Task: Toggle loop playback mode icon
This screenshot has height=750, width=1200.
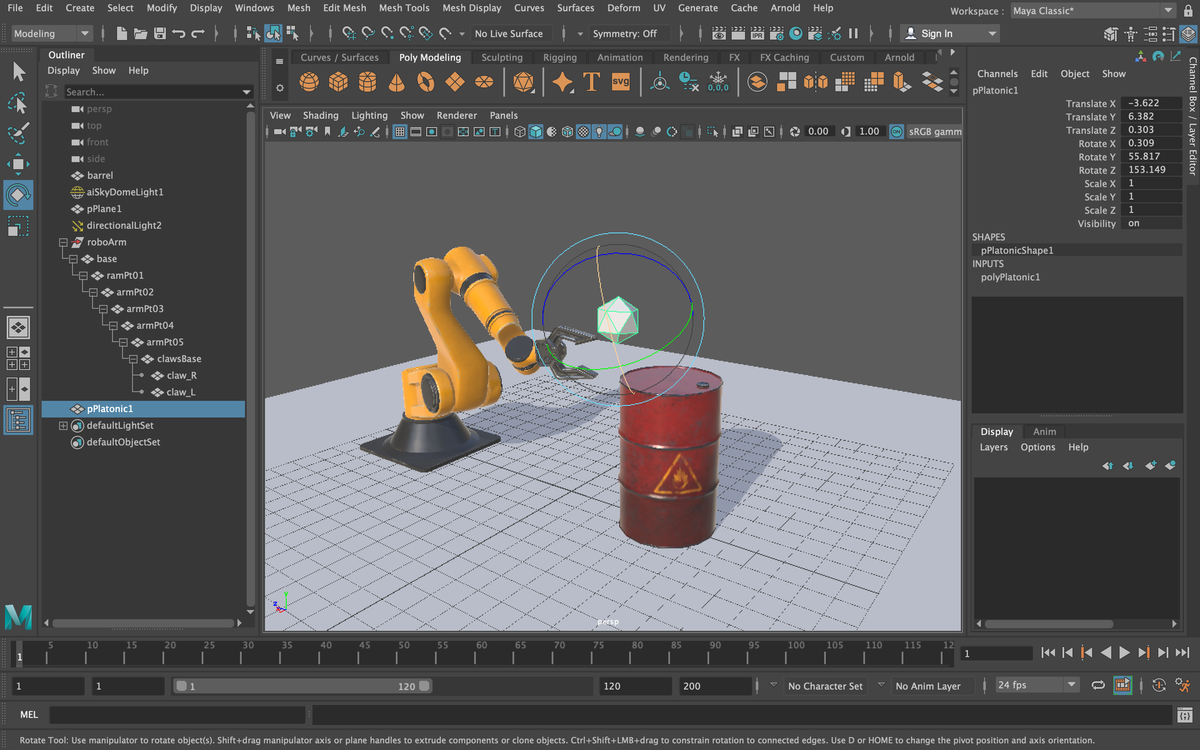Action: coord(1098,685)
